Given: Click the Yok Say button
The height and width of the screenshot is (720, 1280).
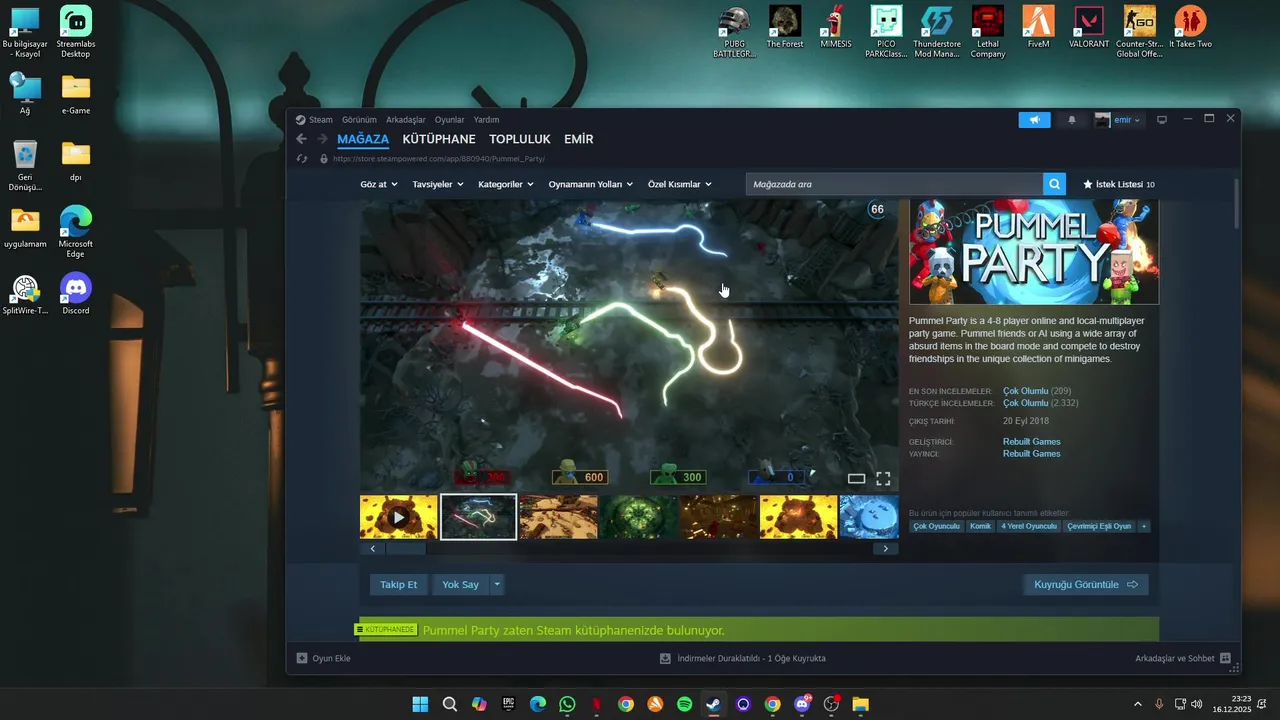Looking at the screenshot, I should pyautogui.click(x=460, y=584).
